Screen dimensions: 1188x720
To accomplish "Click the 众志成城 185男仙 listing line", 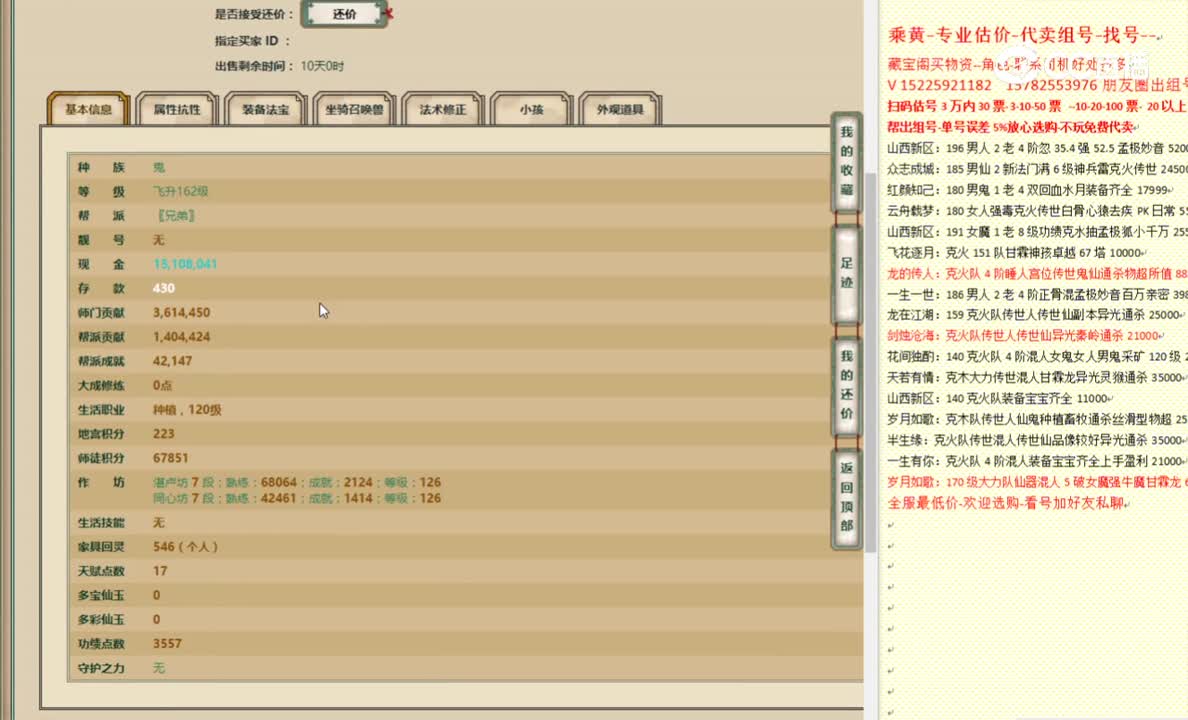I will [x=1037, y=169].
